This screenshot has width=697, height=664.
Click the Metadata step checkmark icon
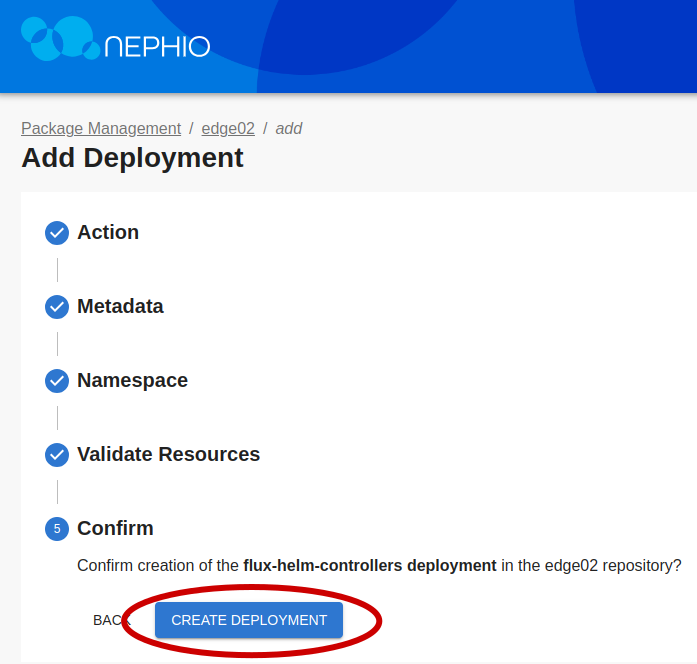coord(57,307)
